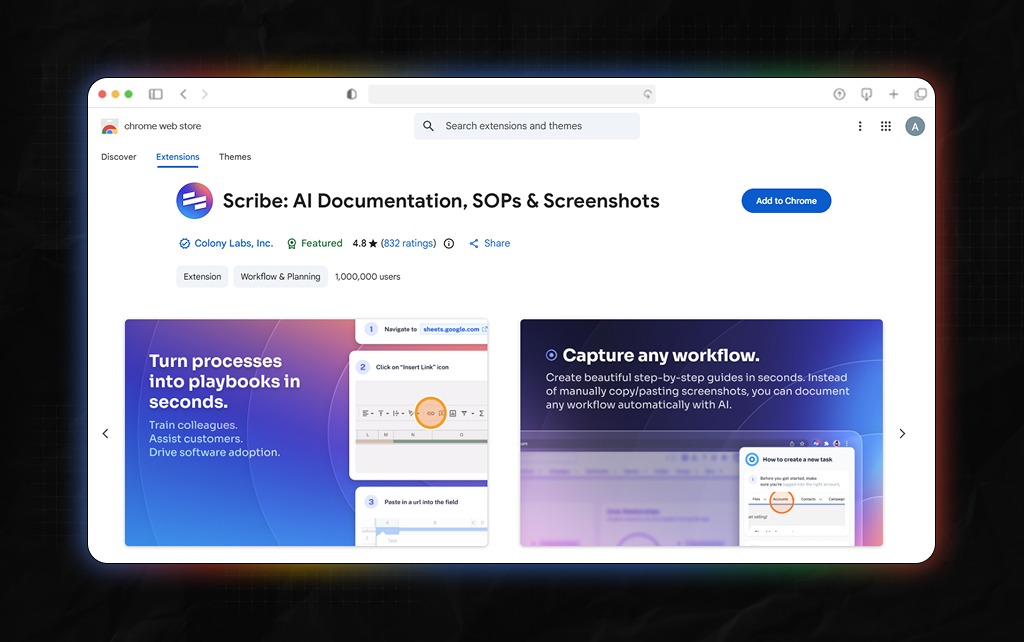Open the Google apps grid

tap(886, 126)
